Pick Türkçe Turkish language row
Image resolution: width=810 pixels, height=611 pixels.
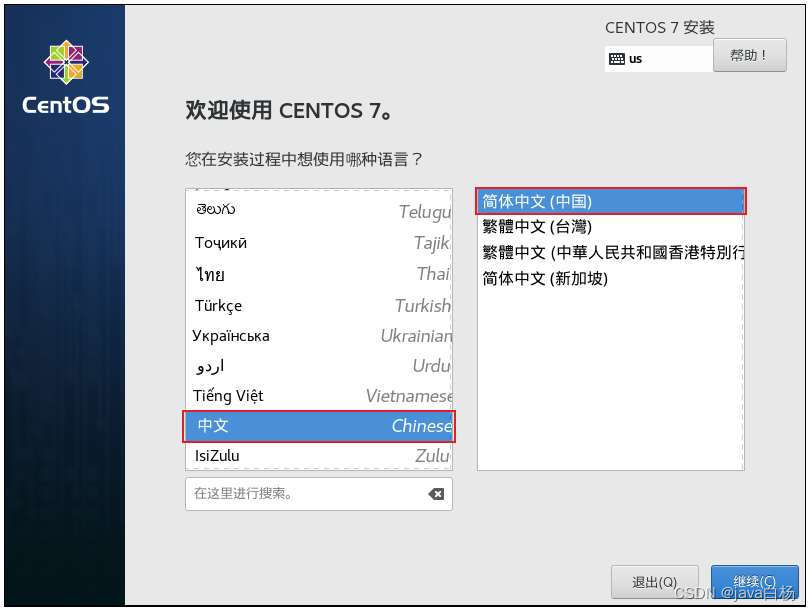(319, 305)
